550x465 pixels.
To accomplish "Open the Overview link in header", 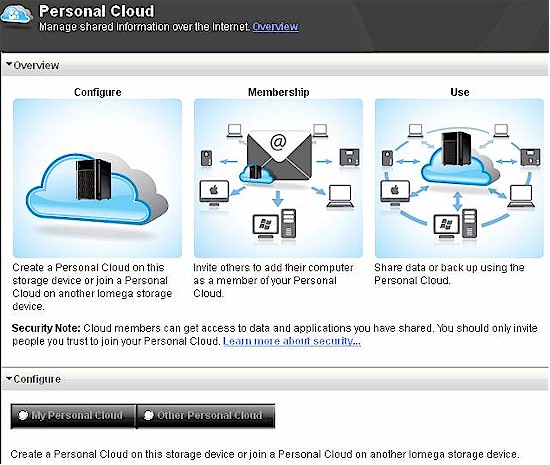I will 275,27.
